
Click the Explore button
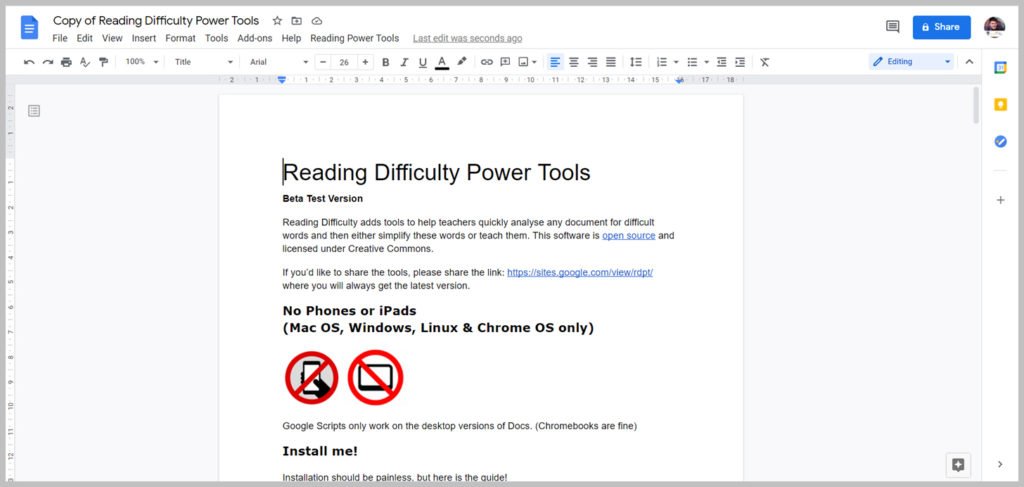pos(958,465)
